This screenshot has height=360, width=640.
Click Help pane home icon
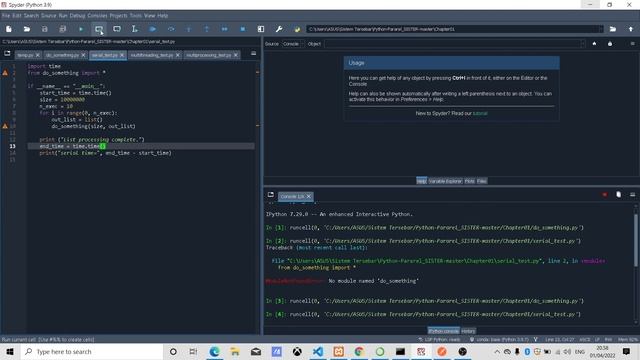pos(594,44)
